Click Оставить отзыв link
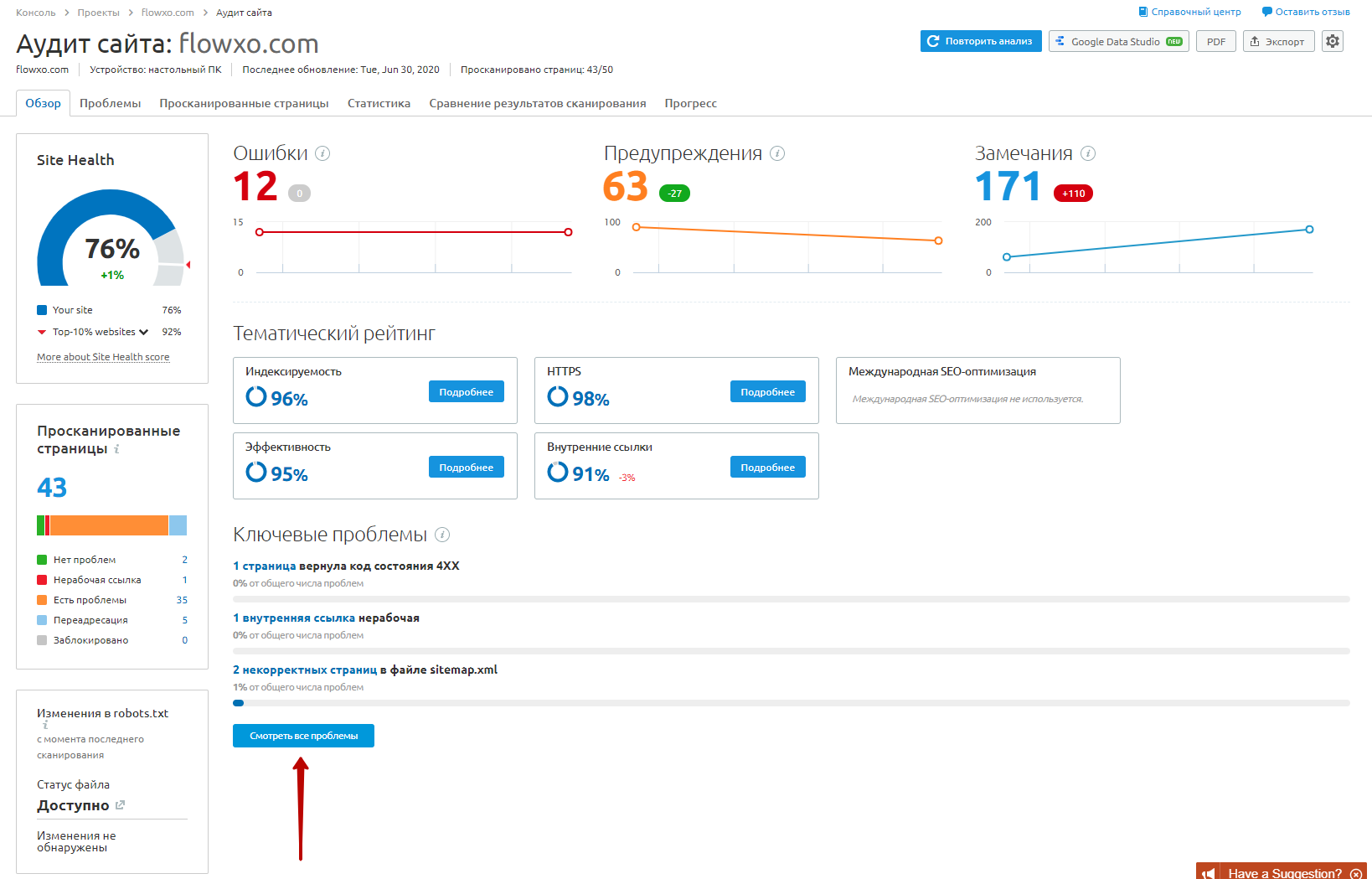1372x879 pixels. tap(1313, 12)
